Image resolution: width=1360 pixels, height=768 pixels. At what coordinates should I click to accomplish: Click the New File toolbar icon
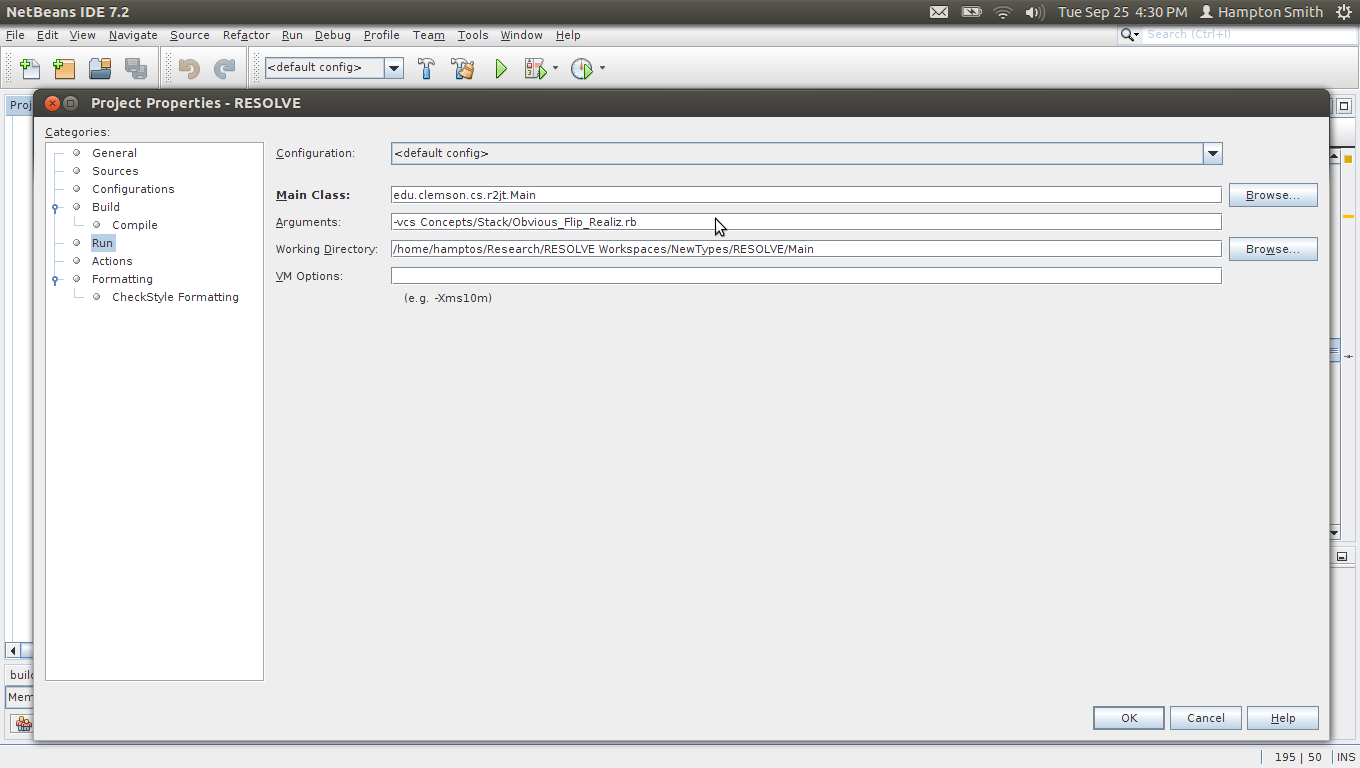(30, 69)
